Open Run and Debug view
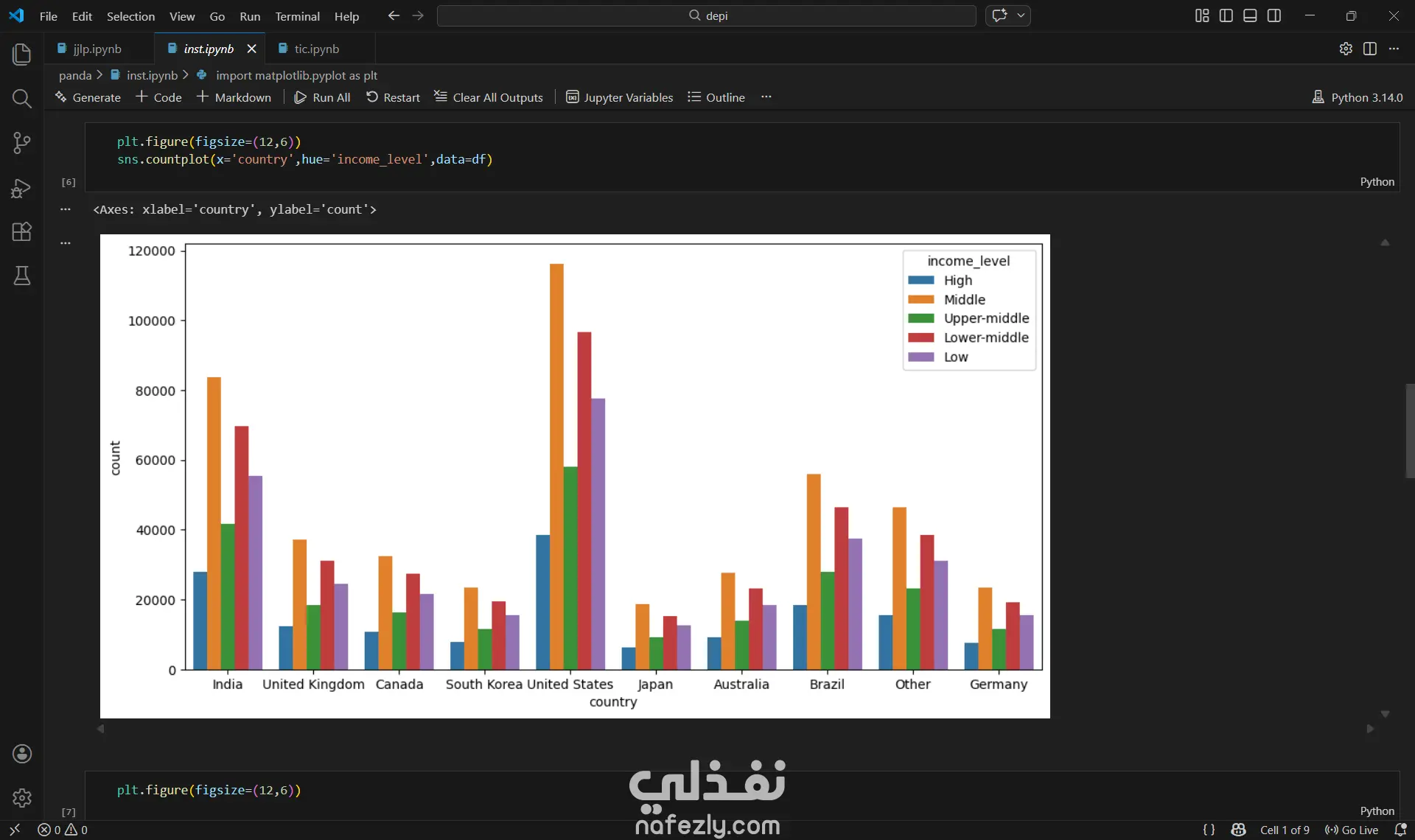 pos(22,188)
